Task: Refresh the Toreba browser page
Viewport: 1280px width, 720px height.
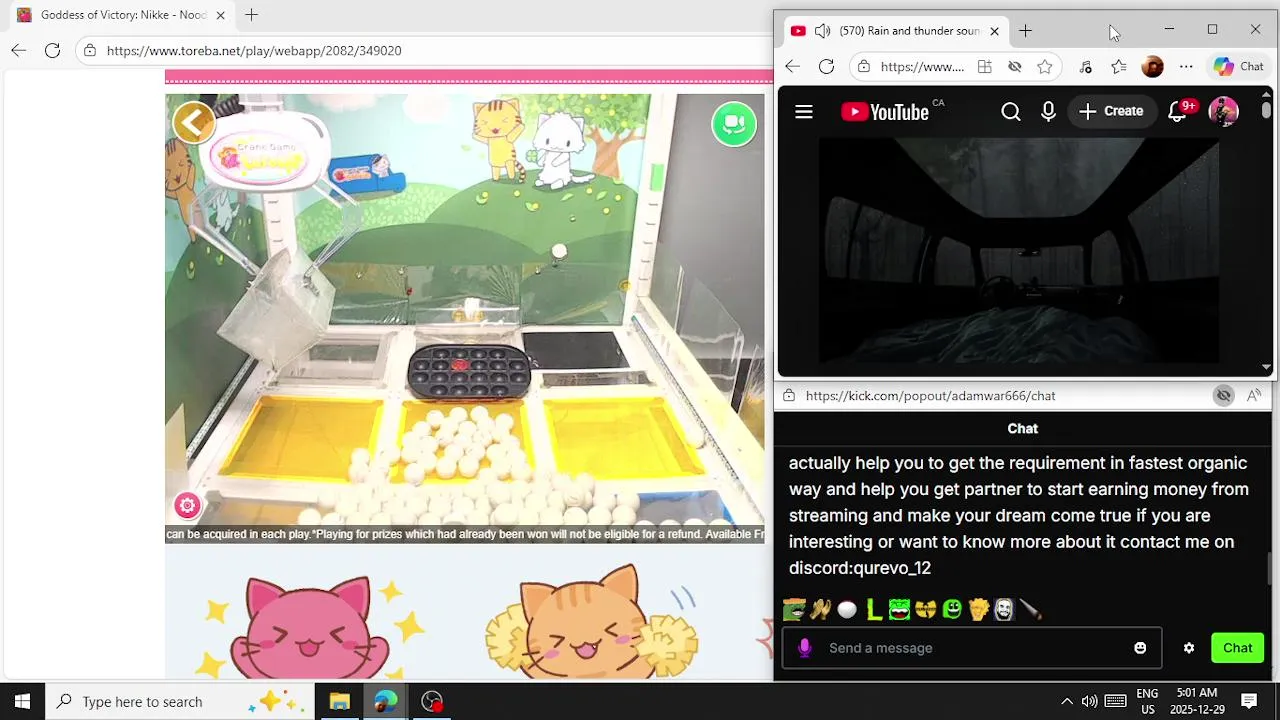Action: [x=52, y=50]
